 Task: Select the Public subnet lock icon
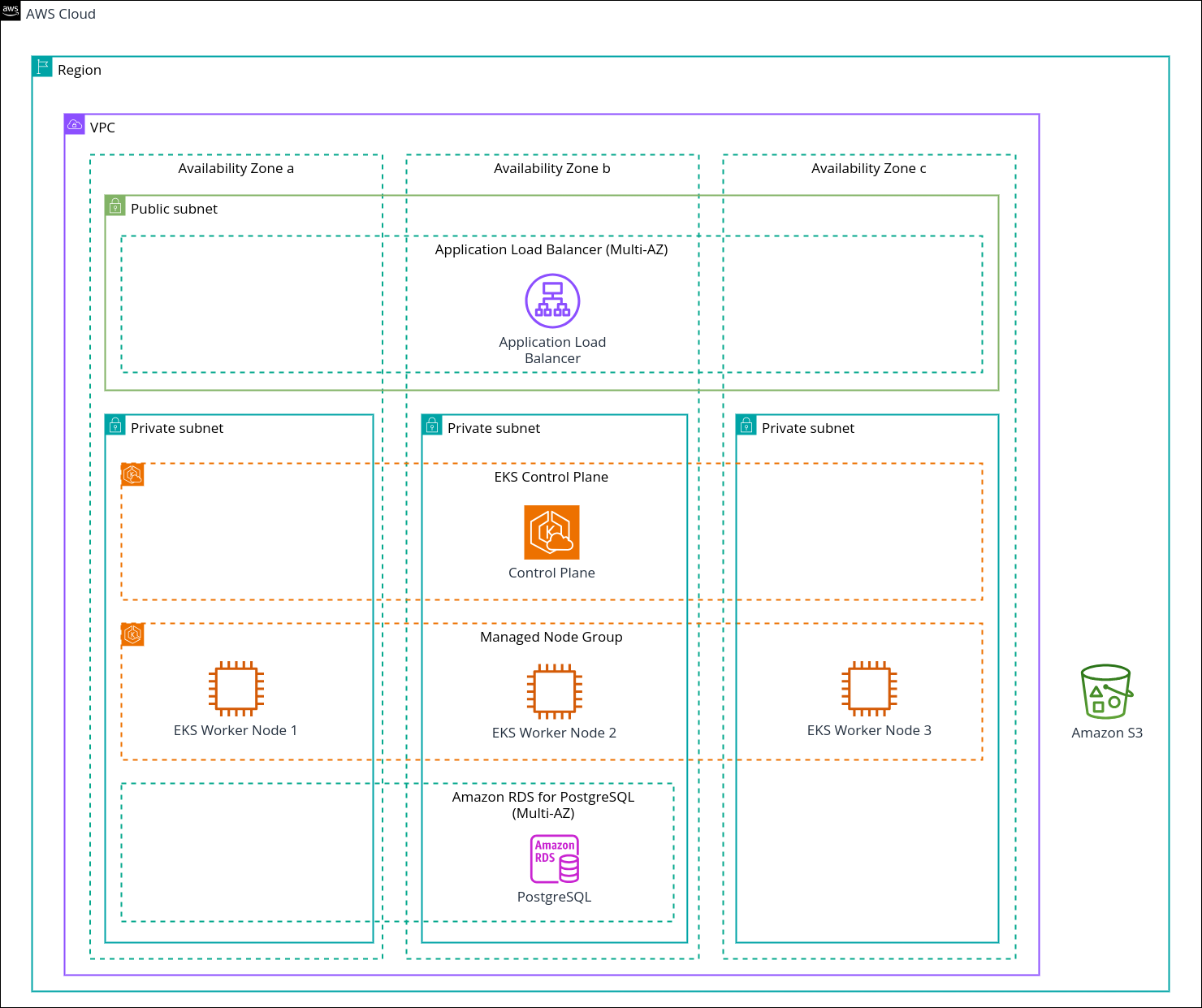coord(115,205)
